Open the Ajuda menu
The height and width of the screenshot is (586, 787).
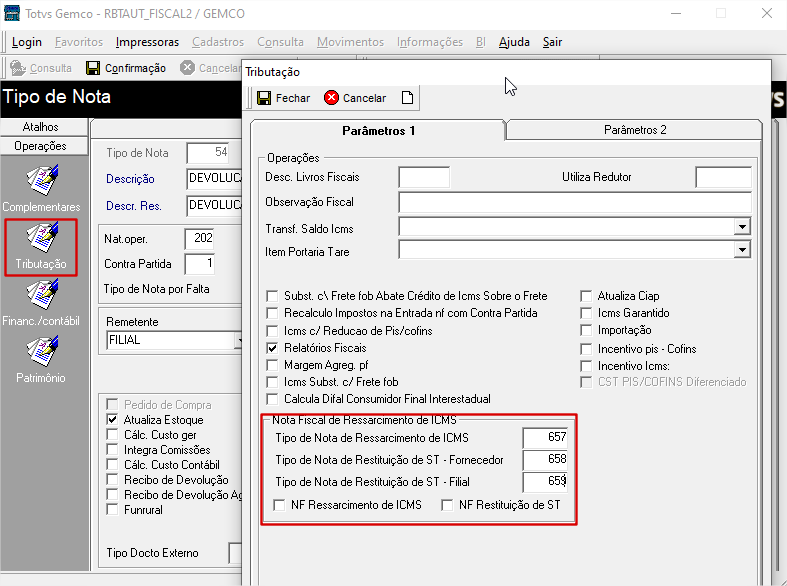pos(514,42)
